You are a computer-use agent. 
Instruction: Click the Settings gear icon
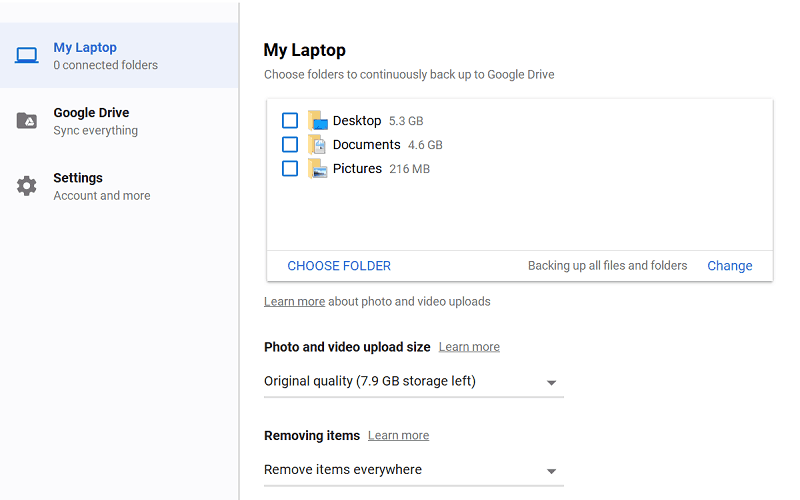tap(27, 186)
